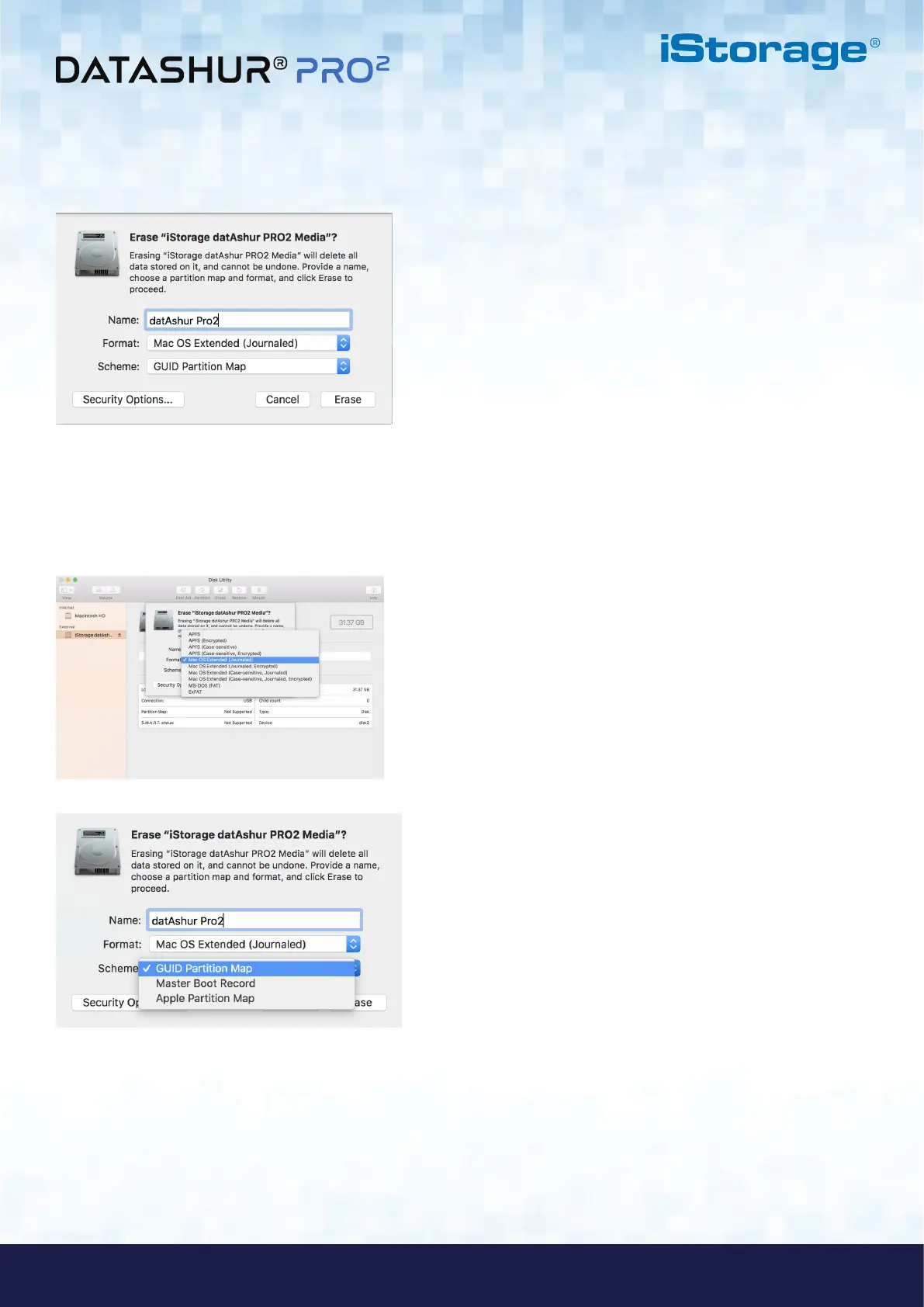Select checked GUID Partition Map in open Scheme list
Screen dimensions: 924x1307
[247, 969]
